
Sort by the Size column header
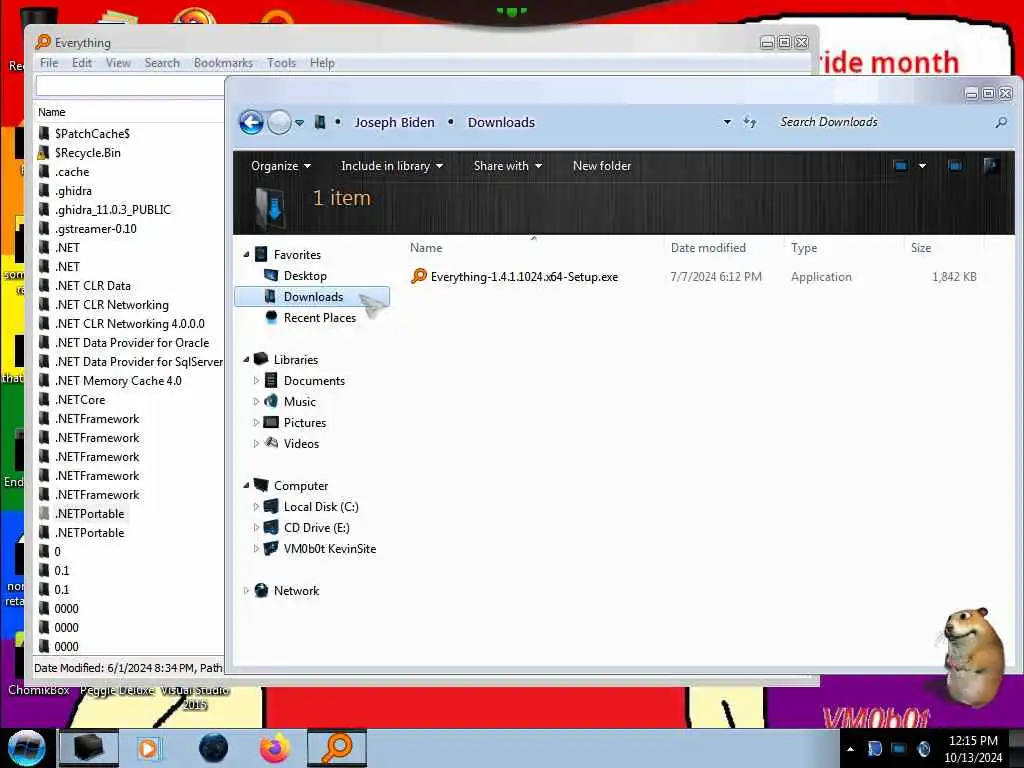921,248
